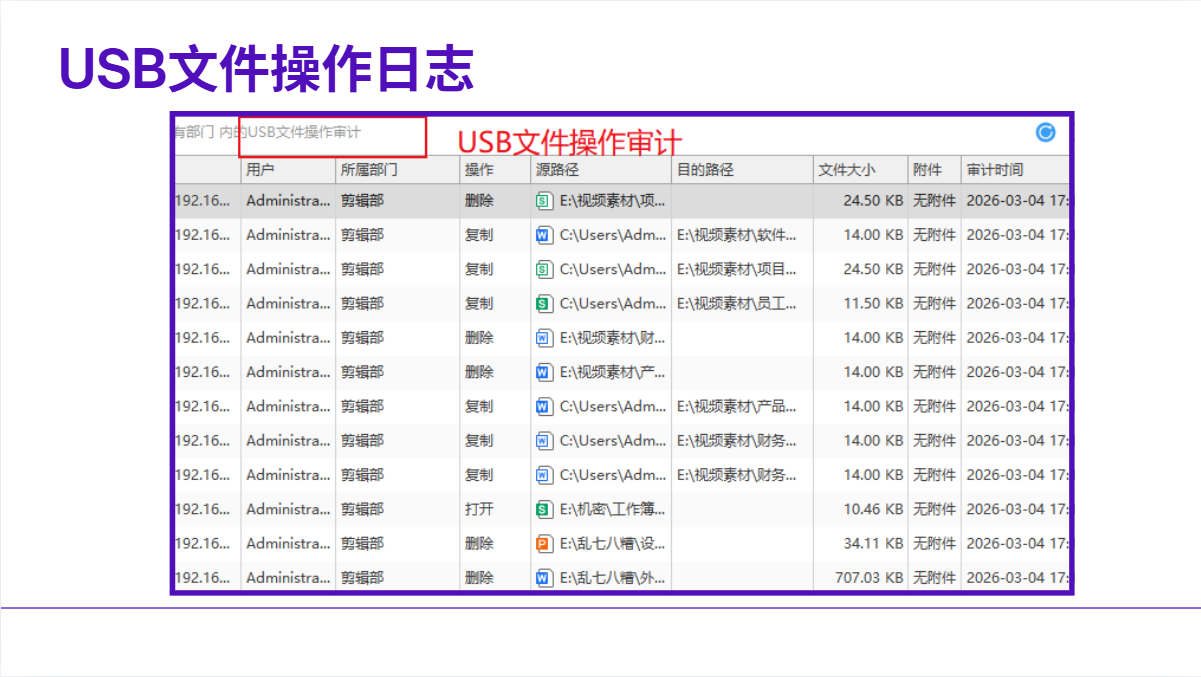The height and width of the screenshot is (677, 1201).
Task: Click the 附件 column header
Action: tap(927, 170)
